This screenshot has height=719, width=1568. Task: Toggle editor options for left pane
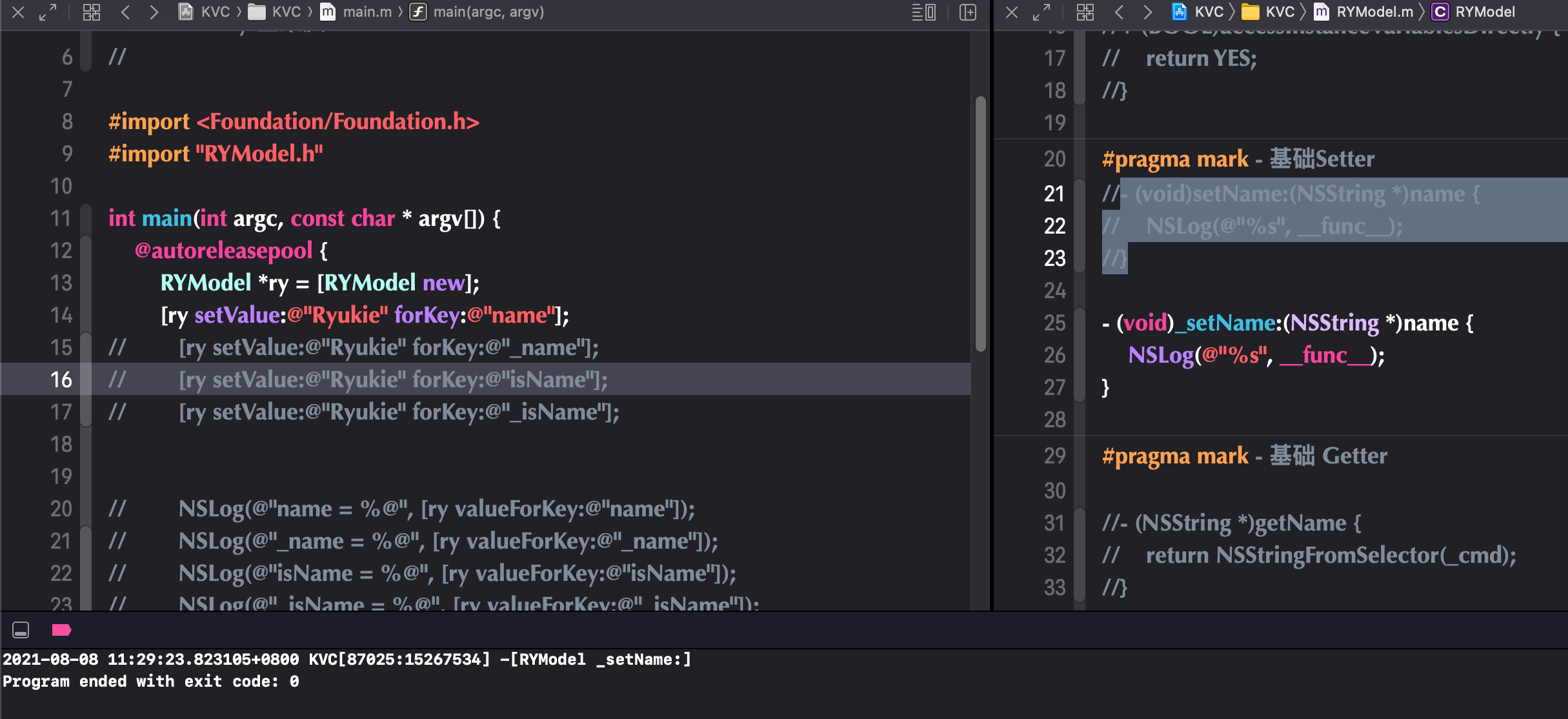tap(923, 12)
